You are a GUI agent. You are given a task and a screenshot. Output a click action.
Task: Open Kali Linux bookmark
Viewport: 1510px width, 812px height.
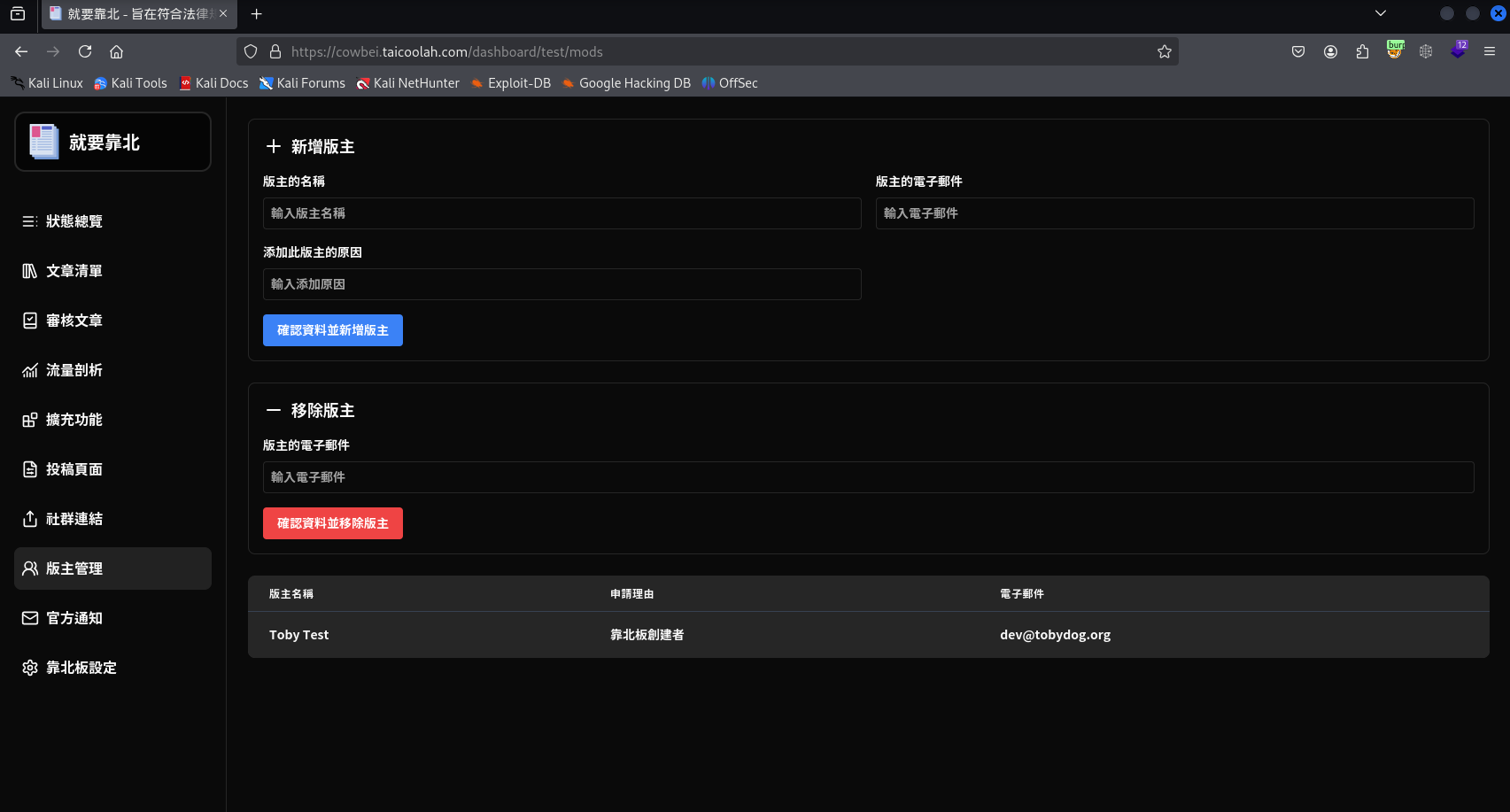(x=47, y=83)
